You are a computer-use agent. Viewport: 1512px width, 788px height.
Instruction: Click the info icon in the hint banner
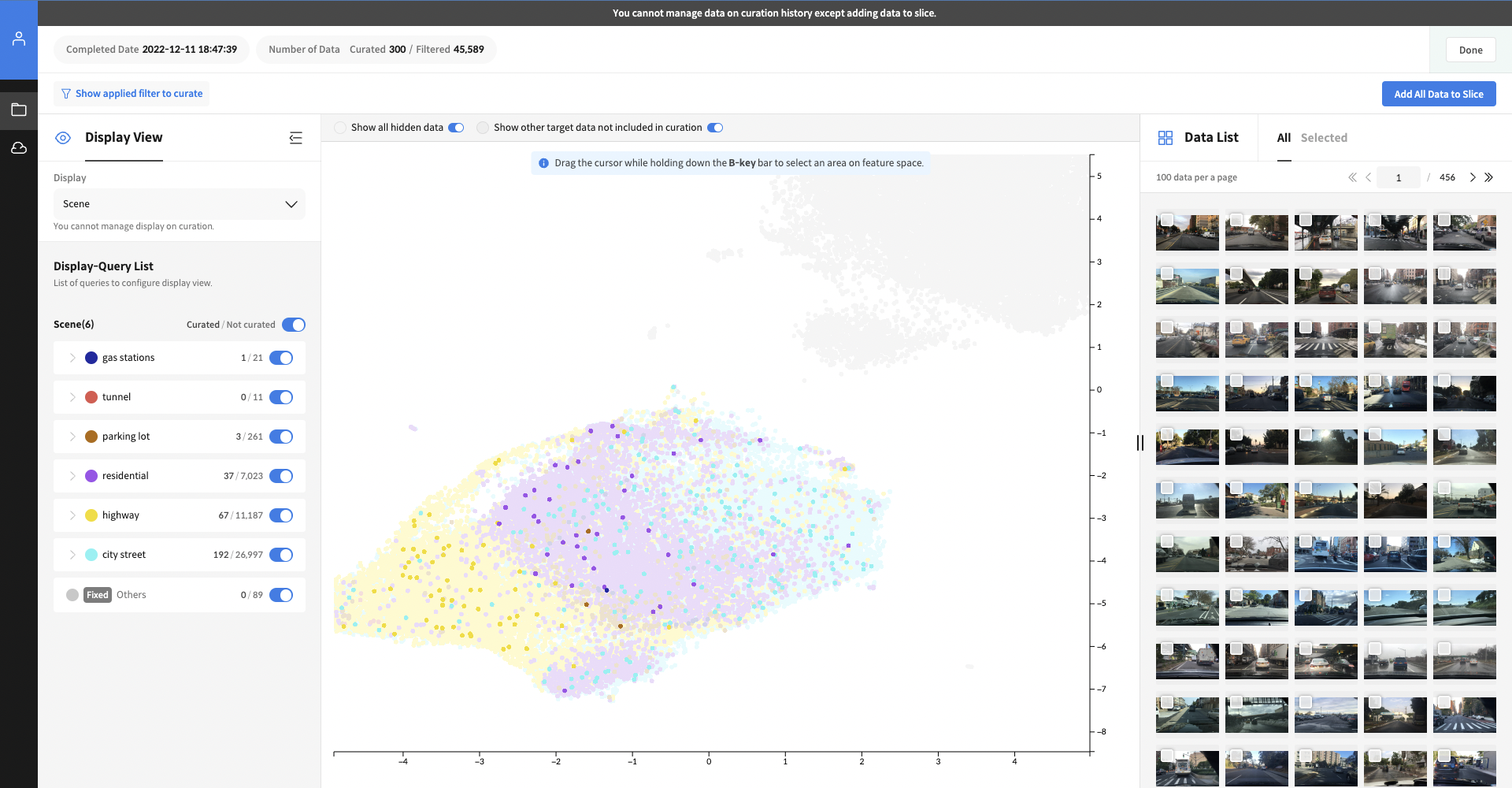tap(543, 163)
